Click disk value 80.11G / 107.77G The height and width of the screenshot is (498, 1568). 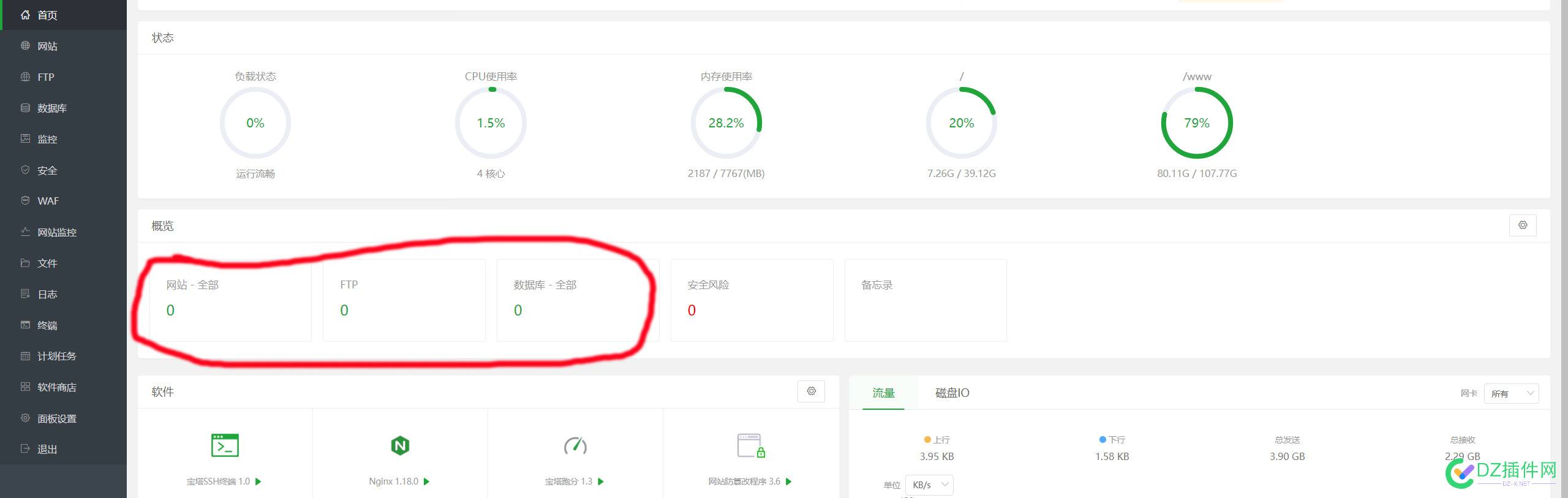coord(1197,173)
